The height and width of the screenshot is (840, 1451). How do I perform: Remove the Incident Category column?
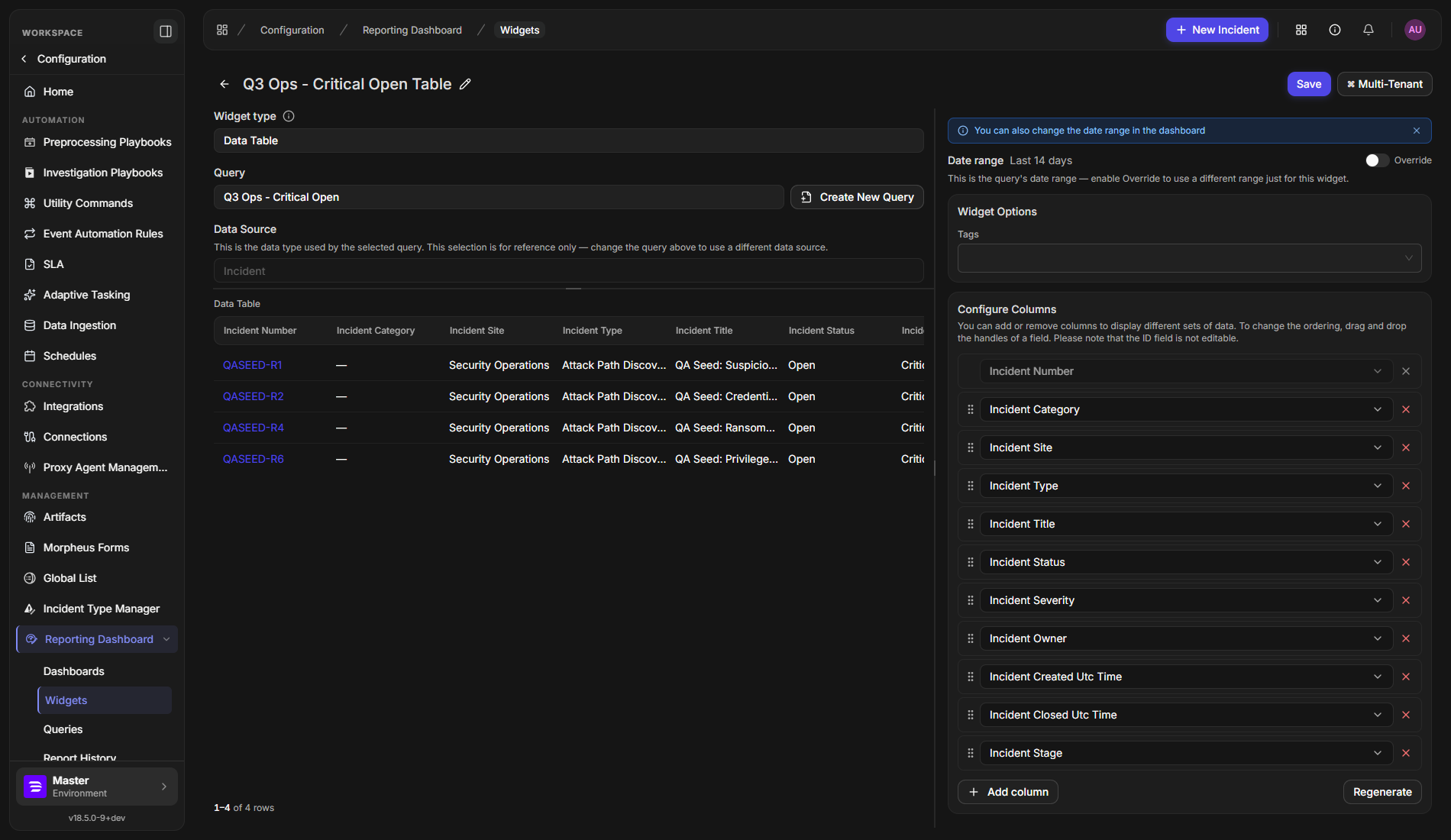click(x=1406, y=409)
